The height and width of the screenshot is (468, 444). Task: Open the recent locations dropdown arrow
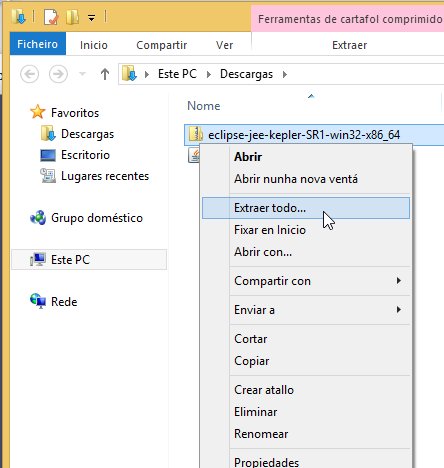[82, 74]
